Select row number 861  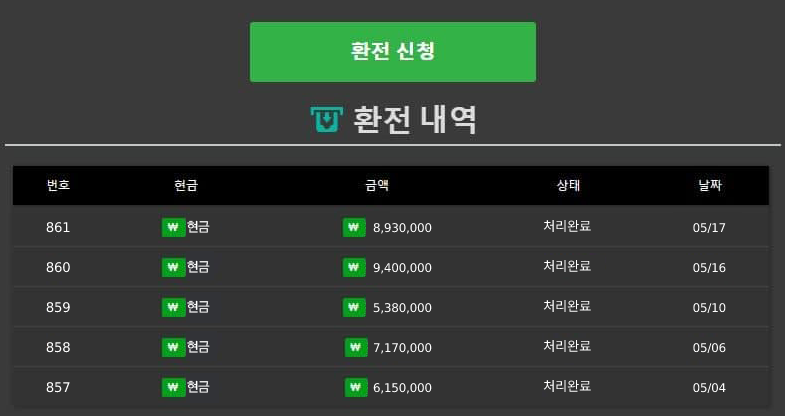point(58,227)
